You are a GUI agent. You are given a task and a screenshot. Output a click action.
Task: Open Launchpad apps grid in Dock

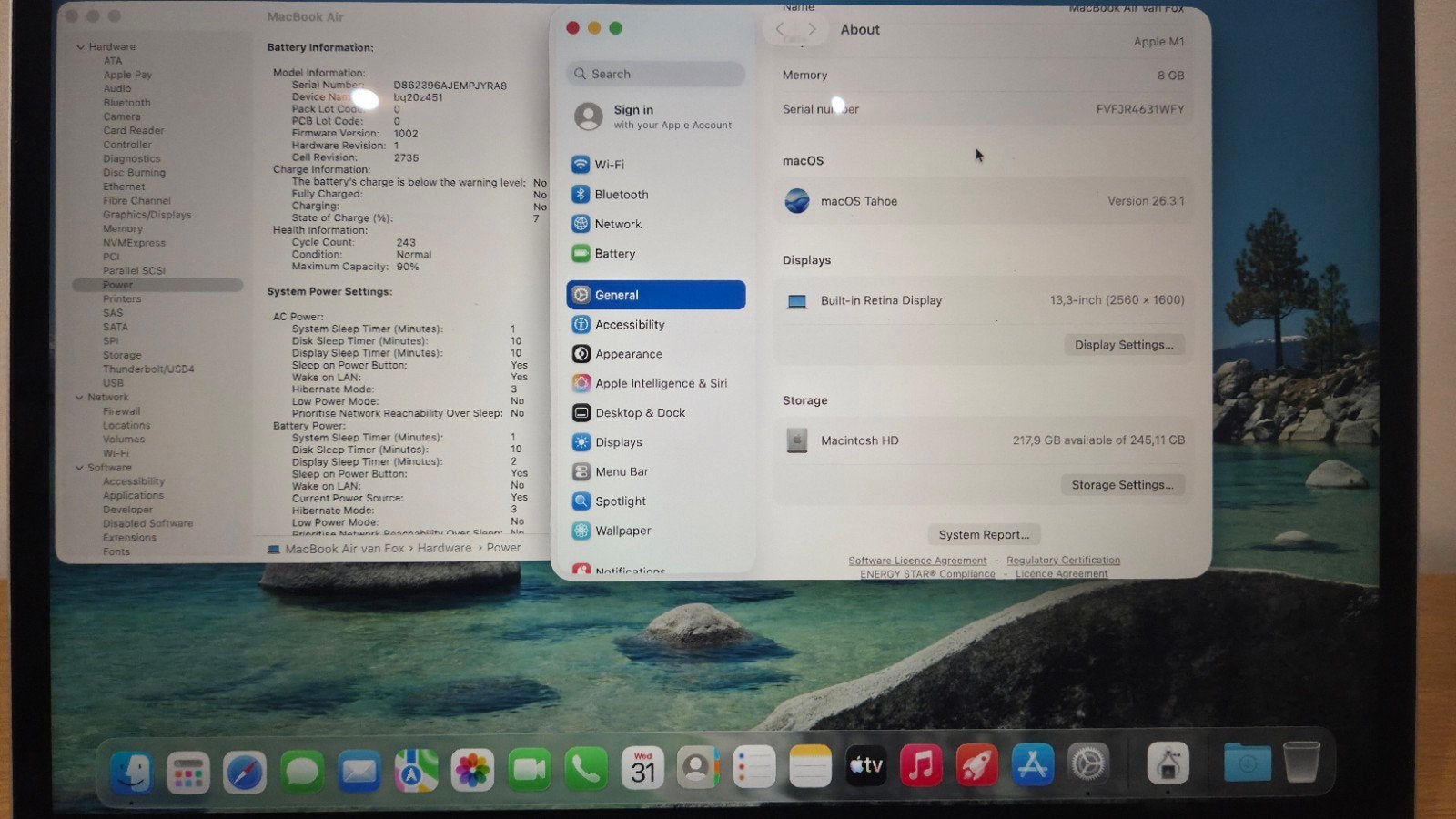(x=188, y=772)
